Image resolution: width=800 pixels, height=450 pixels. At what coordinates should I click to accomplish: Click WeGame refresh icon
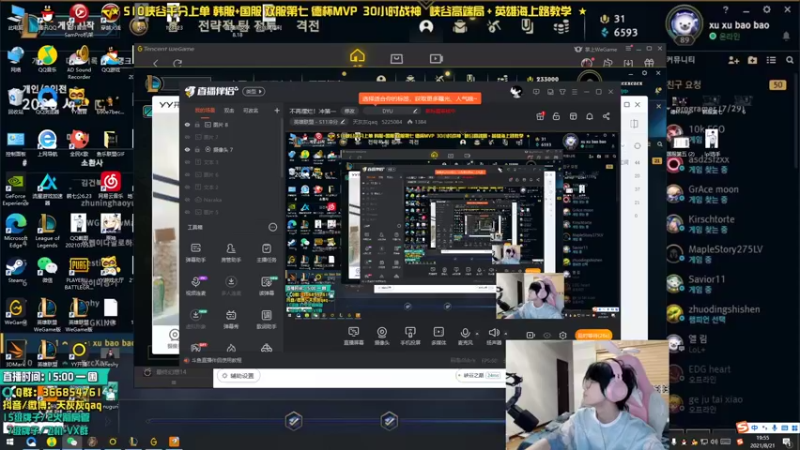click(178, 63)
